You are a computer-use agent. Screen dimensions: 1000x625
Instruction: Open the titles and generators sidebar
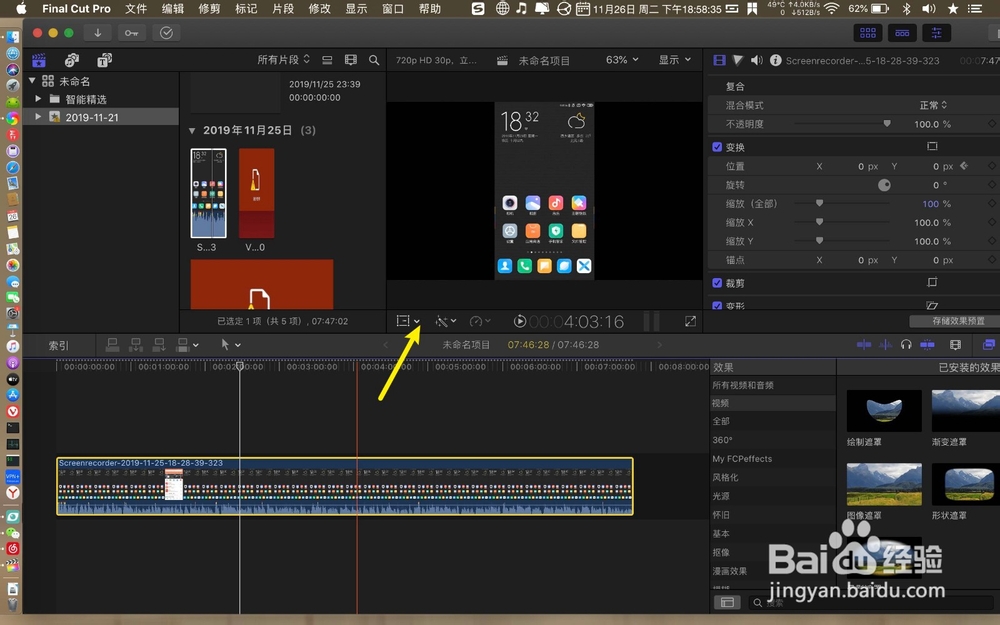[104, 60]
